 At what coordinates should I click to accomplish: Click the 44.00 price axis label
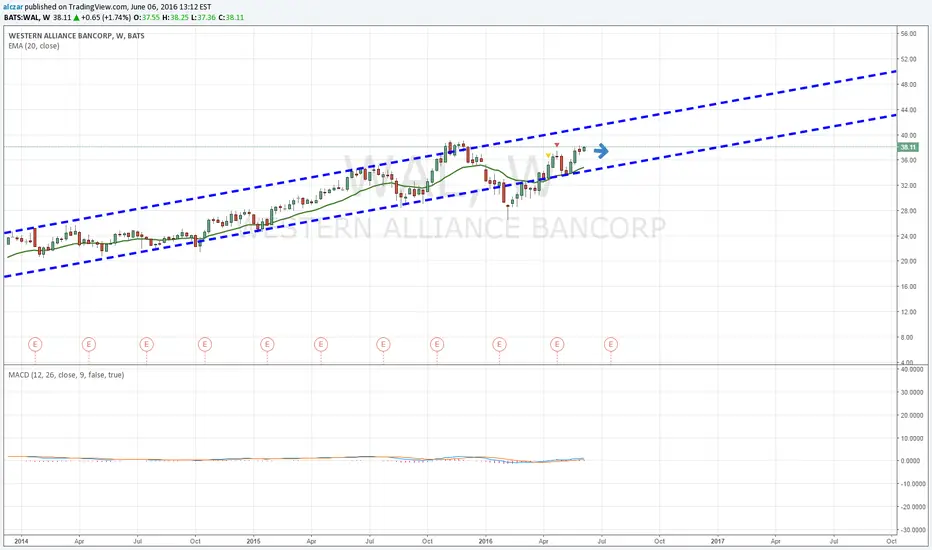pos(908,110)
